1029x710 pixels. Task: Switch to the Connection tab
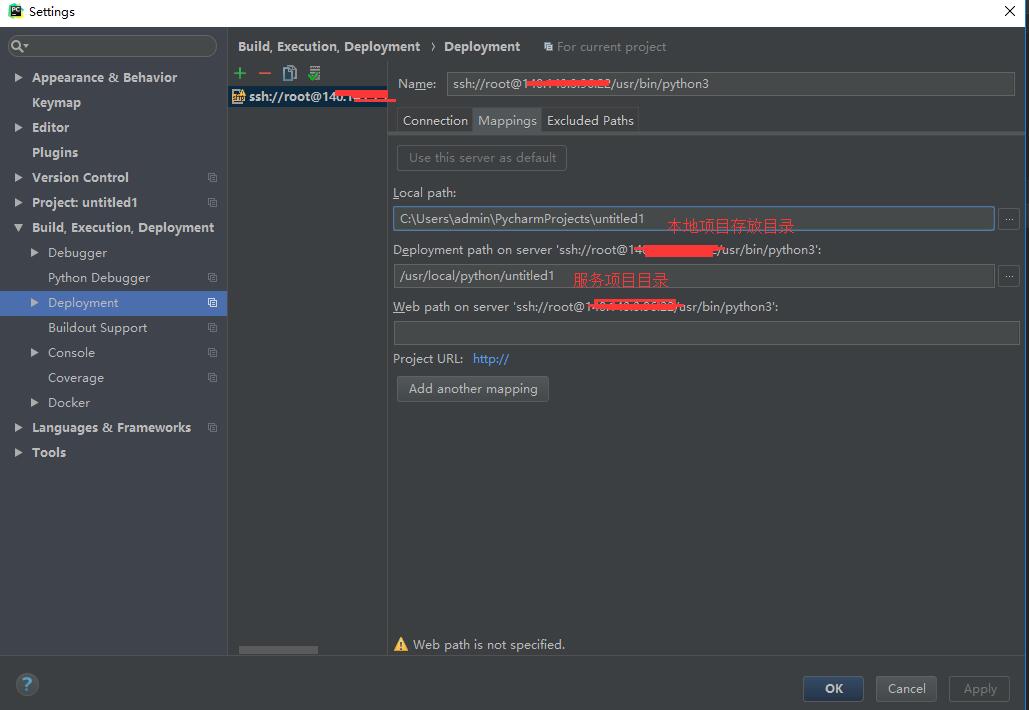tap(434, 120)
